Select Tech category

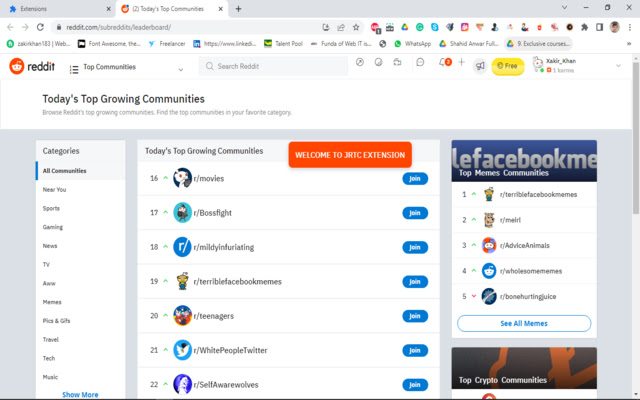(49, 358)
